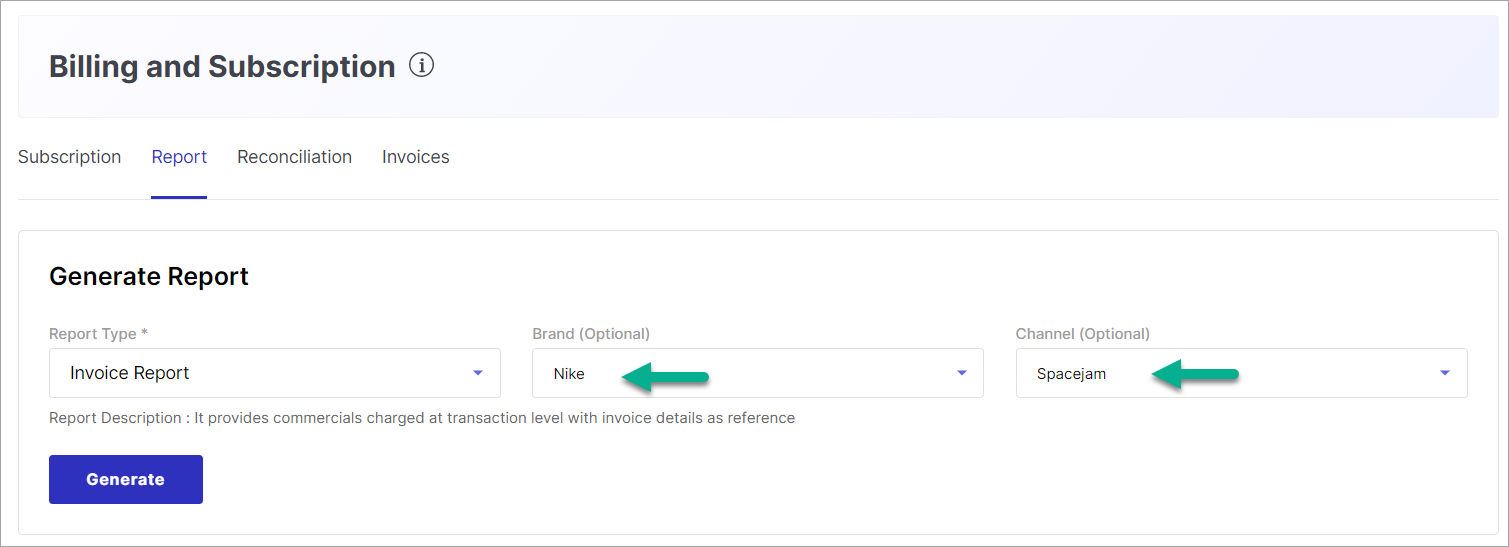The image size is (1509, 547).
Task: Select the Report tab
Action: click(x=179, y=157)
